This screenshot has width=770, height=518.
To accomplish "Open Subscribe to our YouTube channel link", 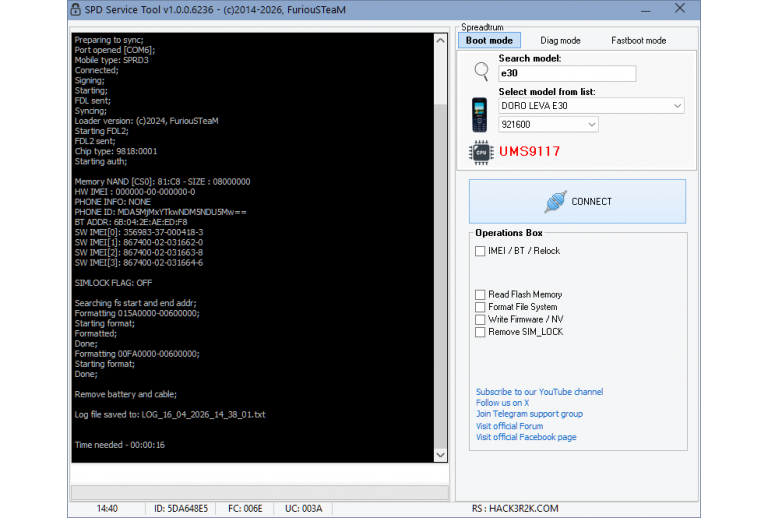I will (x=539, y=392).
